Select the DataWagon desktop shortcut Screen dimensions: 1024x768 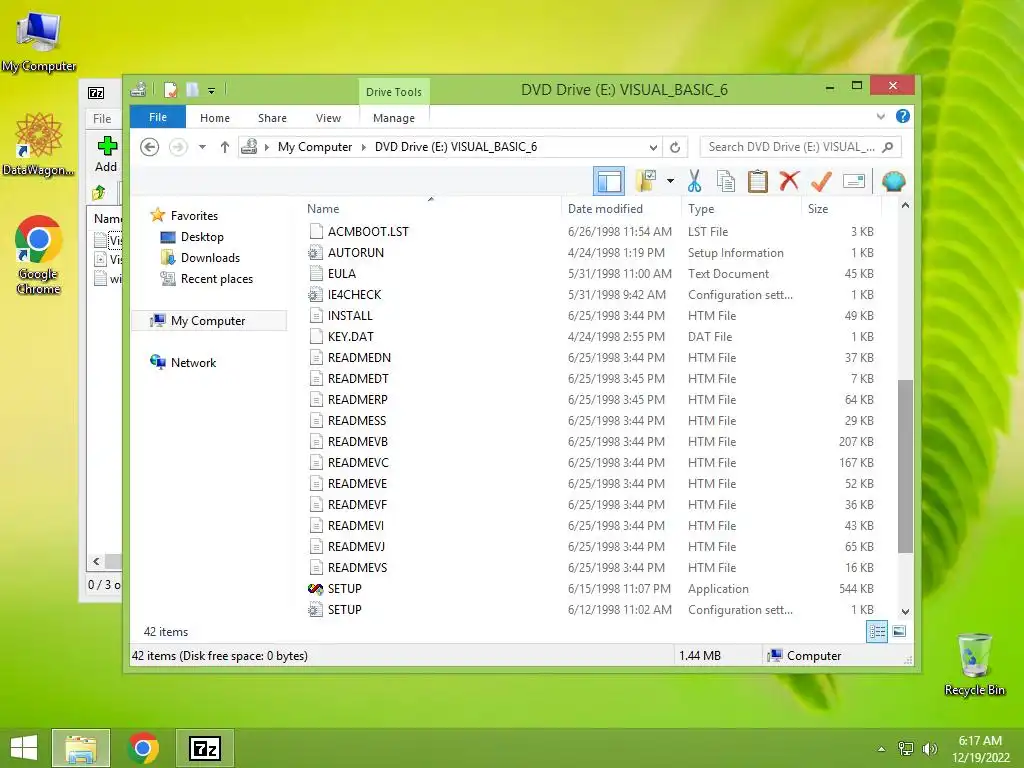(x=38, y=144)
